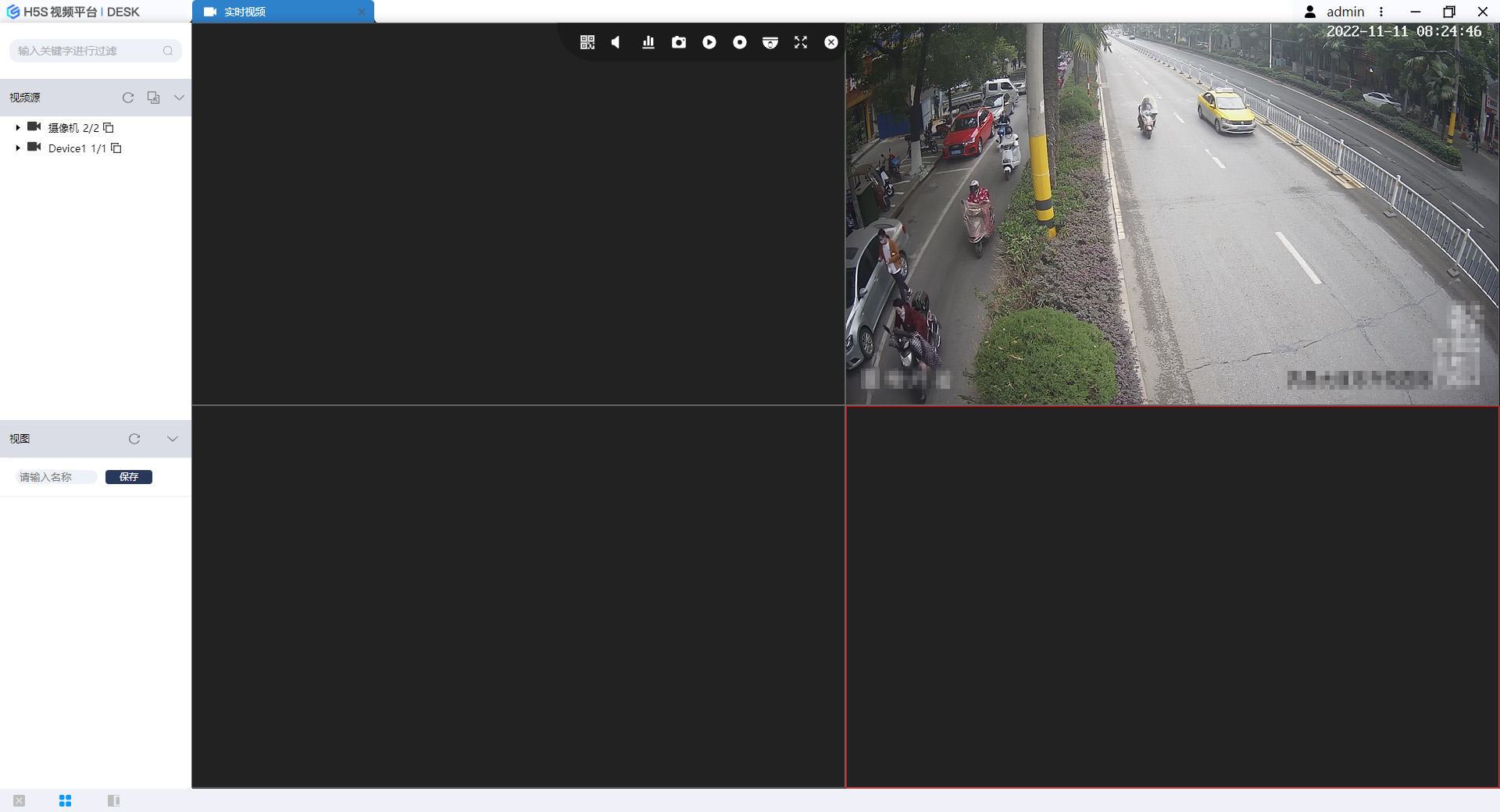Open PTZ dome camera control icon
This screenshot has width=1500, height=812.
tap(770, 43)
